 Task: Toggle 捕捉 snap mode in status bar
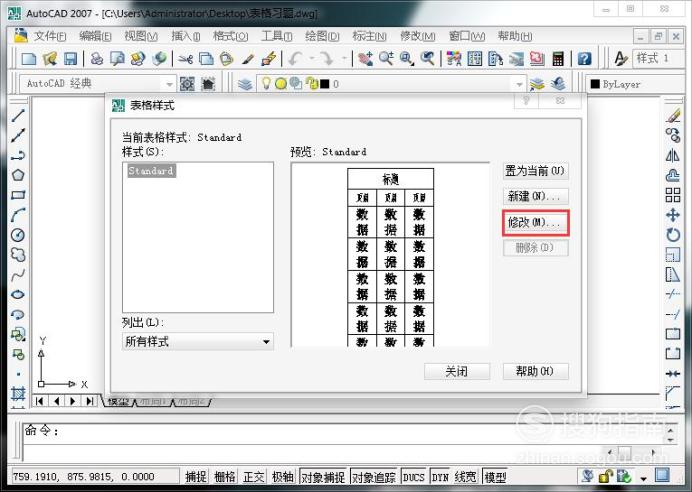click(196, 477)
